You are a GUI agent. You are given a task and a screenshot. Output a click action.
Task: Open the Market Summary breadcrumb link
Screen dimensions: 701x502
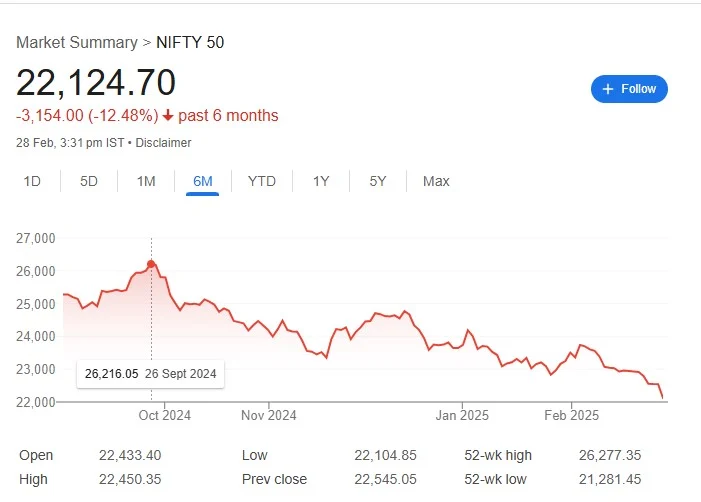(77, 42)
